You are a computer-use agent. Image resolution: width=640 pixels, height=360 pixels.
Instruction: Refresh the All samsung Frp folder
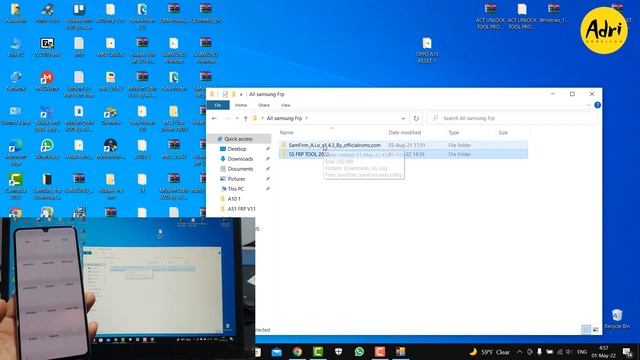416,118
